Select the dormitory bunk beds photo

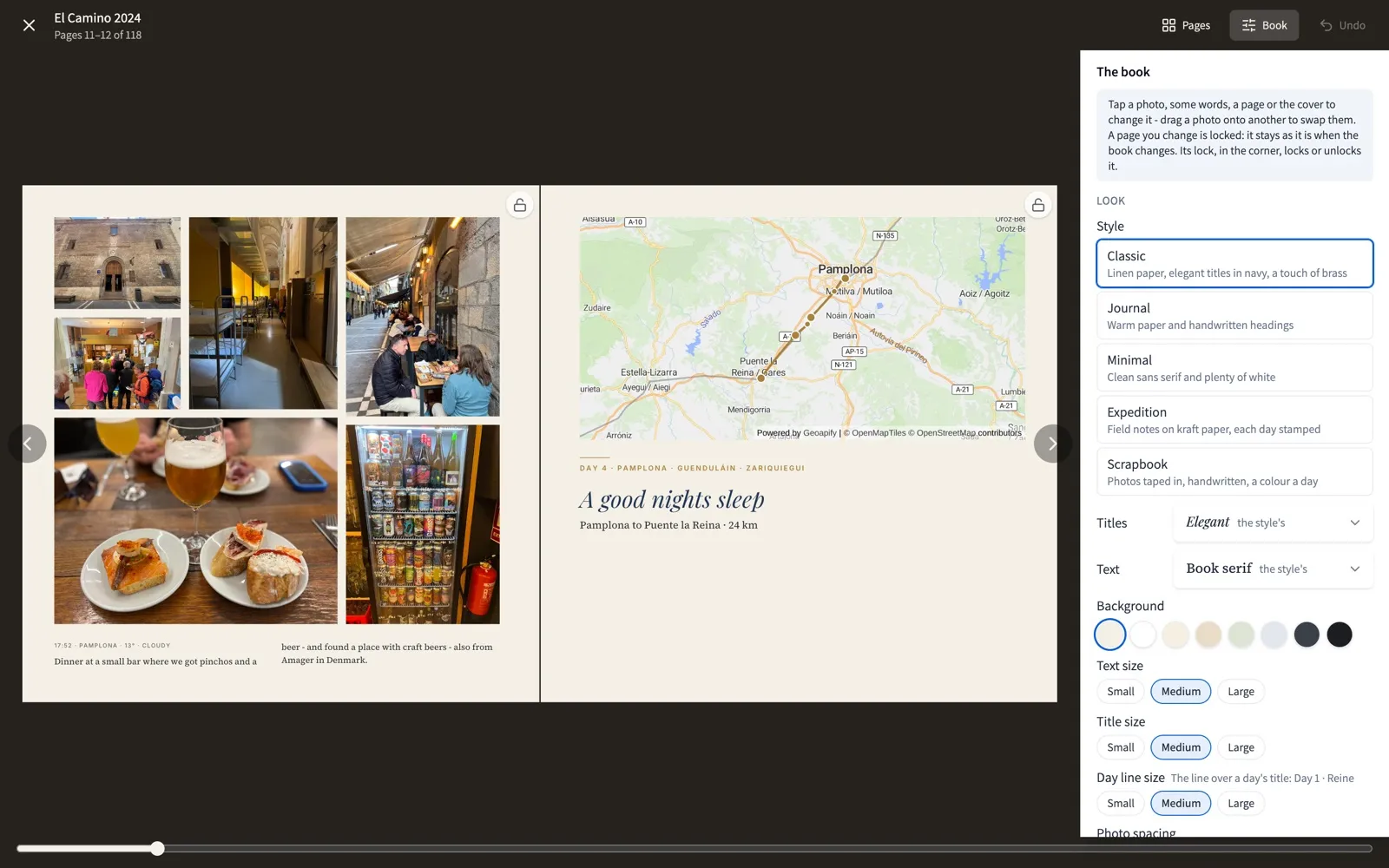(263, 312)
